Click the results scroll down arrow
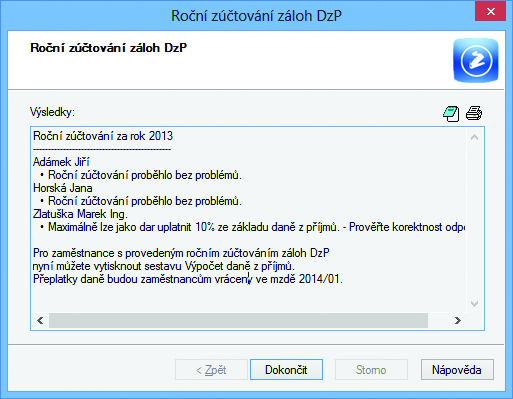 pos(474,304)
